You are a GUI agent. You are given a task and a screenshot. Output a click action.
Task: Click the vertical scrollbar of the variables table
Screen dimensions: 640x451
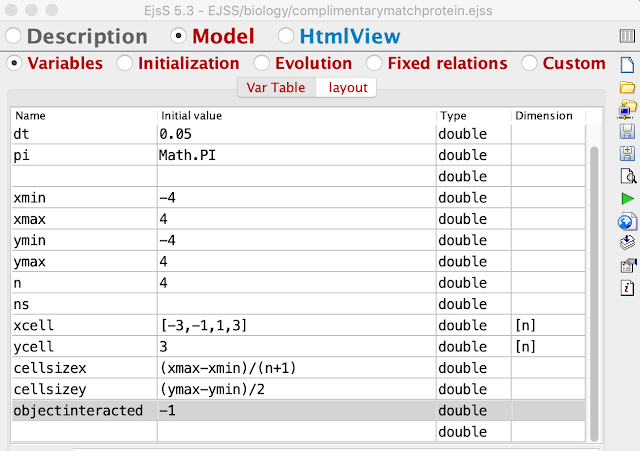click(594, 293)
